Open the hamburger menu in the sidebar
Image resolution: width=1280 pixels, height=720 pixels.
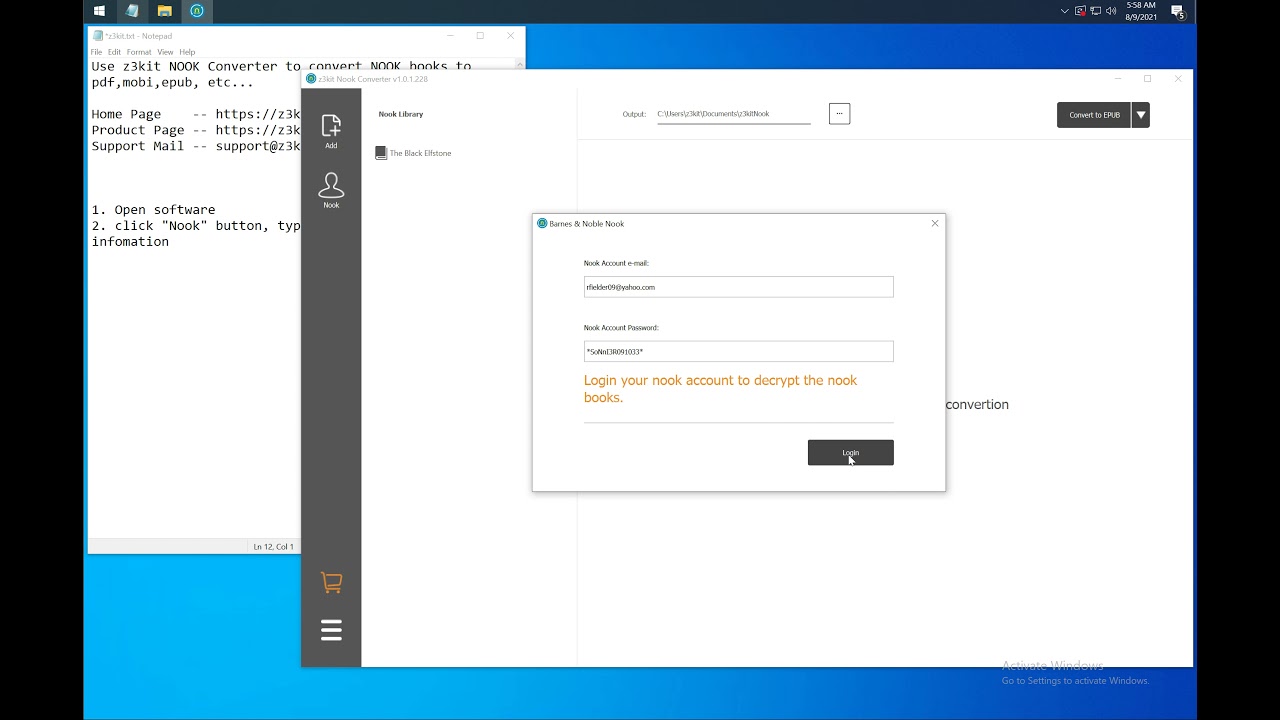tap(331, 630)
